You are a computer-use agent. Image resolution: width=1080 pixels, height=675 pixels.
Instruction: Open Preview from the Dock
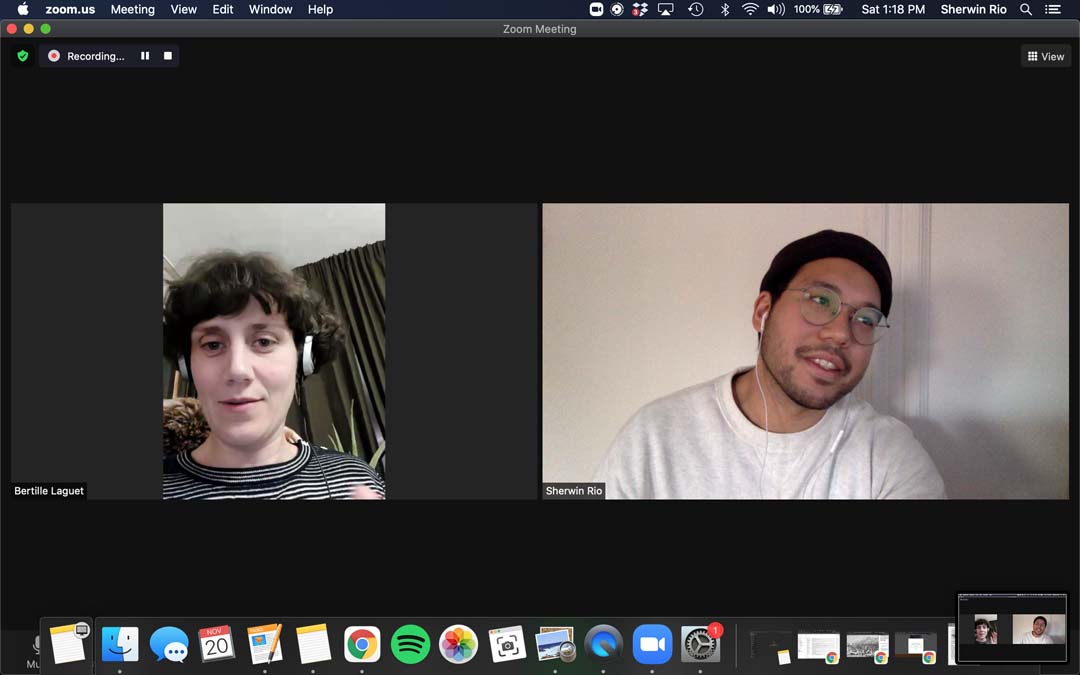pyautogui.click(x=555, y=645)
